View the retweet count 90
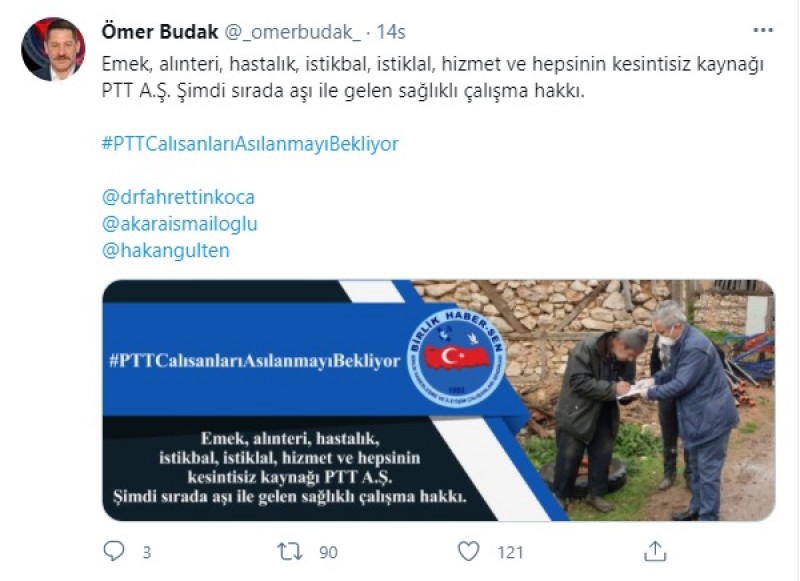 coord(328,552)
